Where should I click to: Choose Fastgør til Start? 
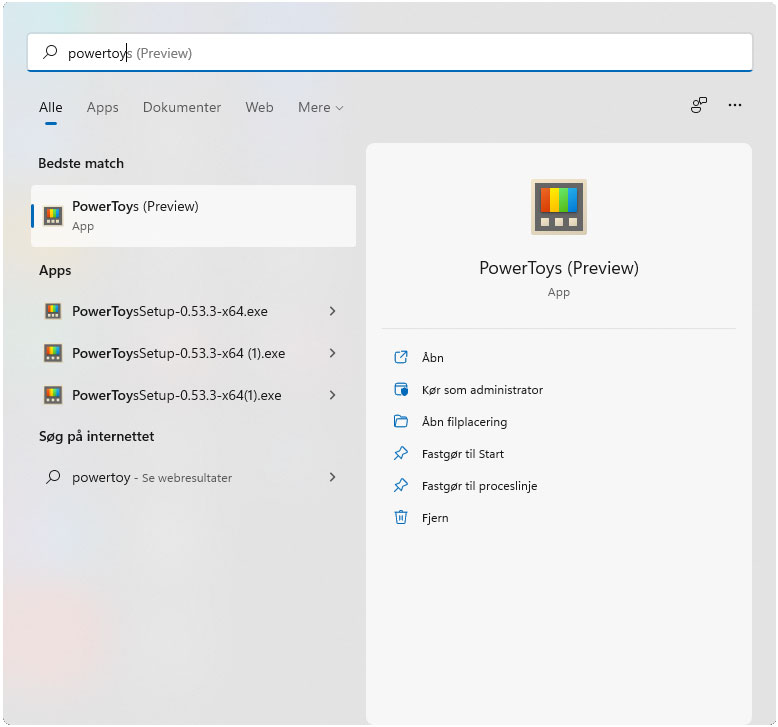pyautogui.click(x=463, y=454)
